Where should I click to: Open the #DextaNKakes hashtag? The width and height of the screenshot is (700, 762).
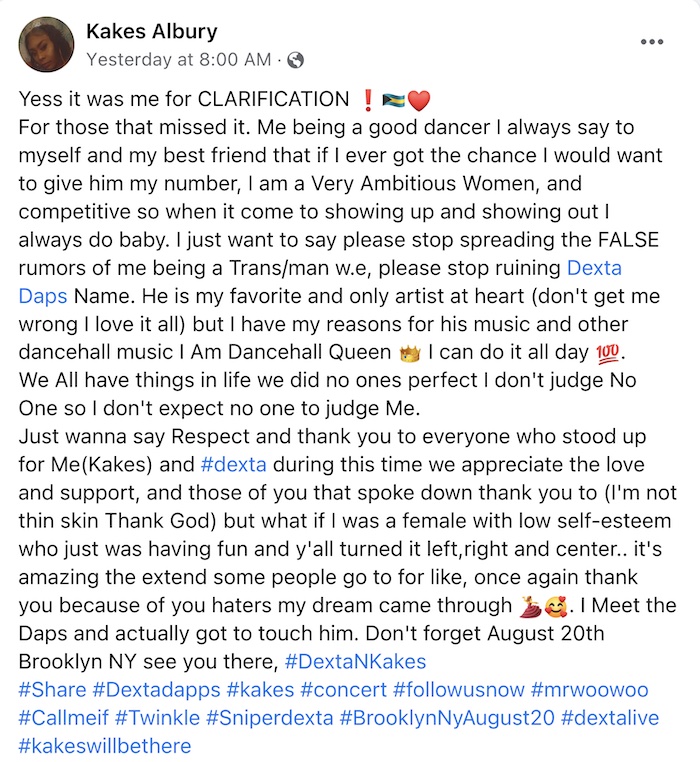pos(355,662)
